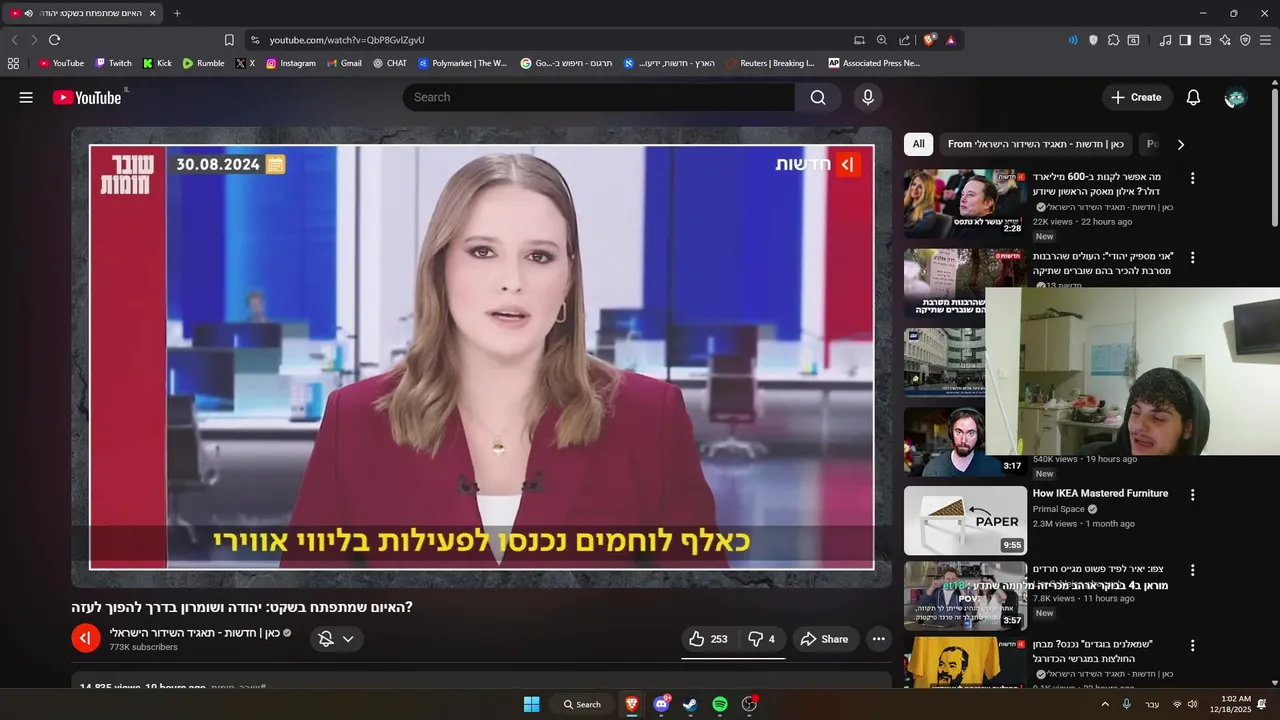
Task: Click the browser address bar URL
Action: pos(347,40)
